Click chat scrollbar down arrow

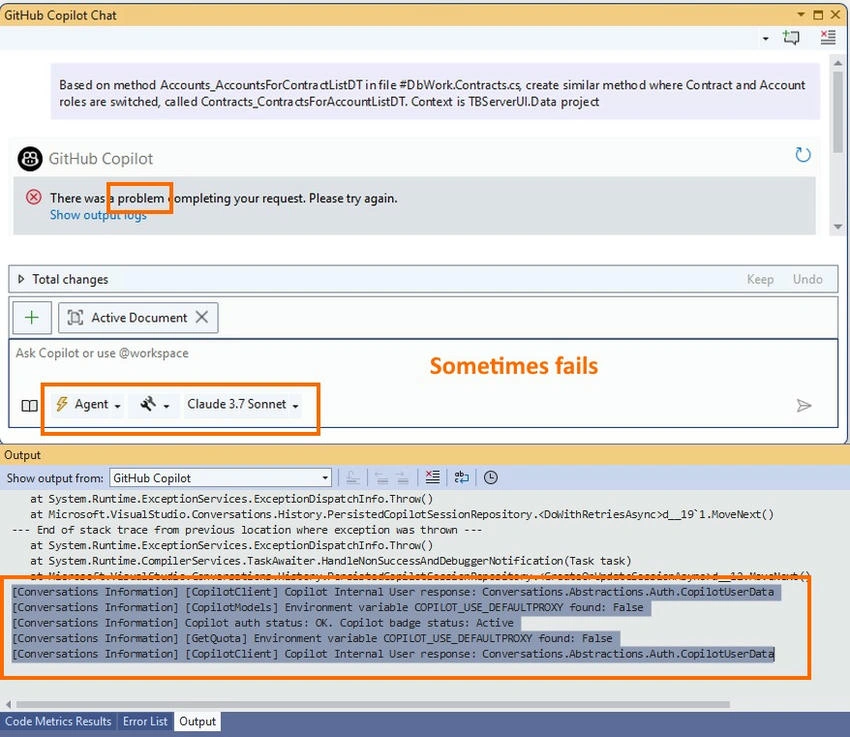tap(838, 227)
